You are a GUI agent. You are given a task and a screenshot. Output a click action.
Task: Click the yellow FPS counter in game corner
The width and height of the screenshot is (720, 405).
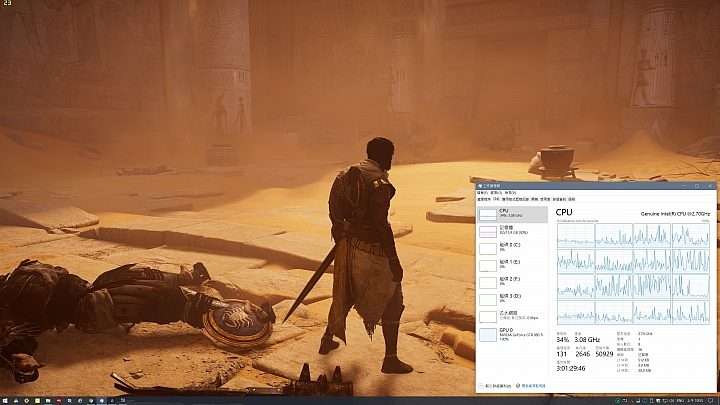click(x=7, y=3)
